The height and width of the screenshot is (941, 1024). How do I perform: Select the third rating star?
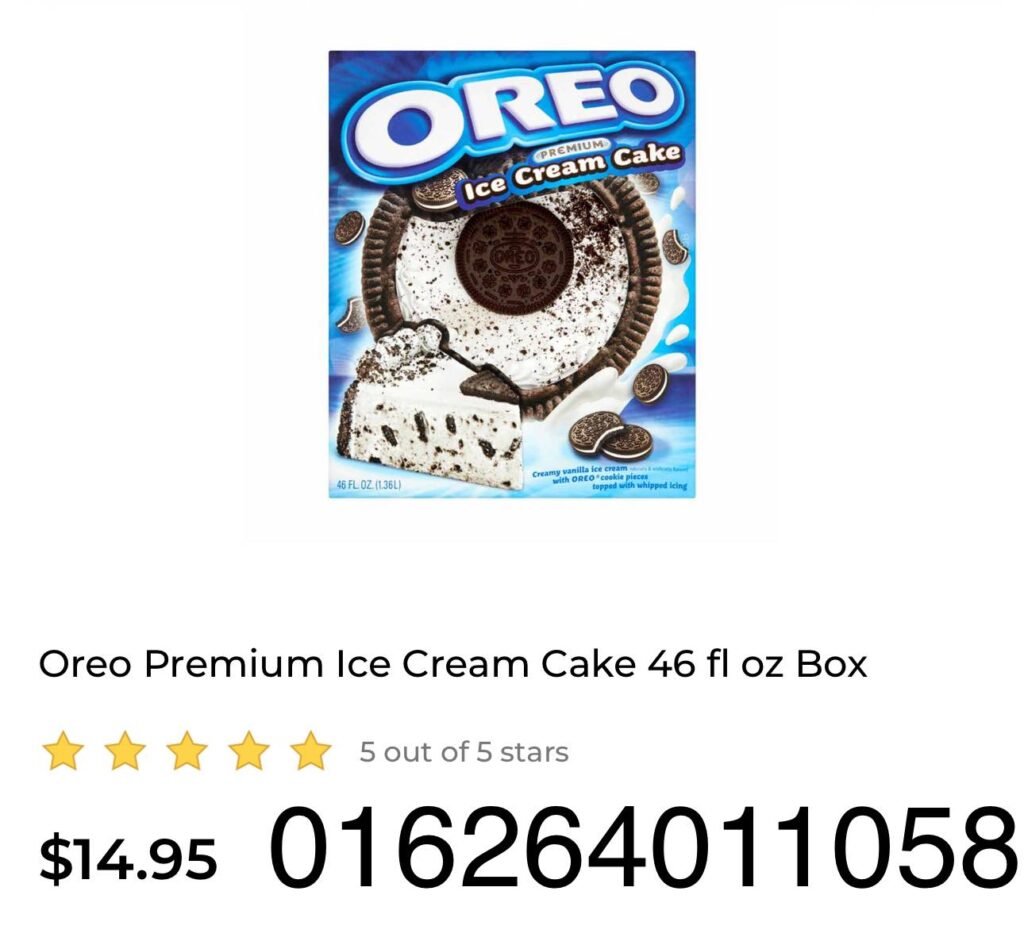pyautogui.click(x=187, y=752)
